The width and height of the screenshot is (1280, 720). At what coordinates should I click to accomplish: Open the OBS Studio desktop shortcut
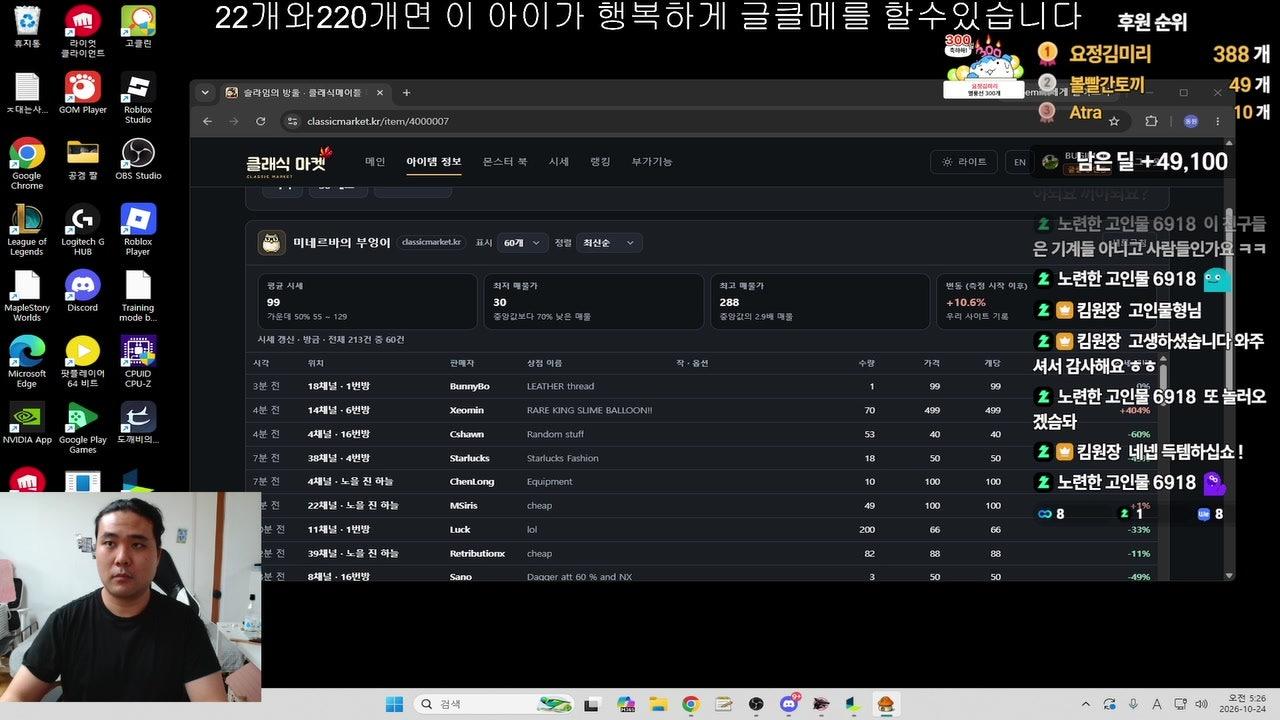tap(138, 159)
